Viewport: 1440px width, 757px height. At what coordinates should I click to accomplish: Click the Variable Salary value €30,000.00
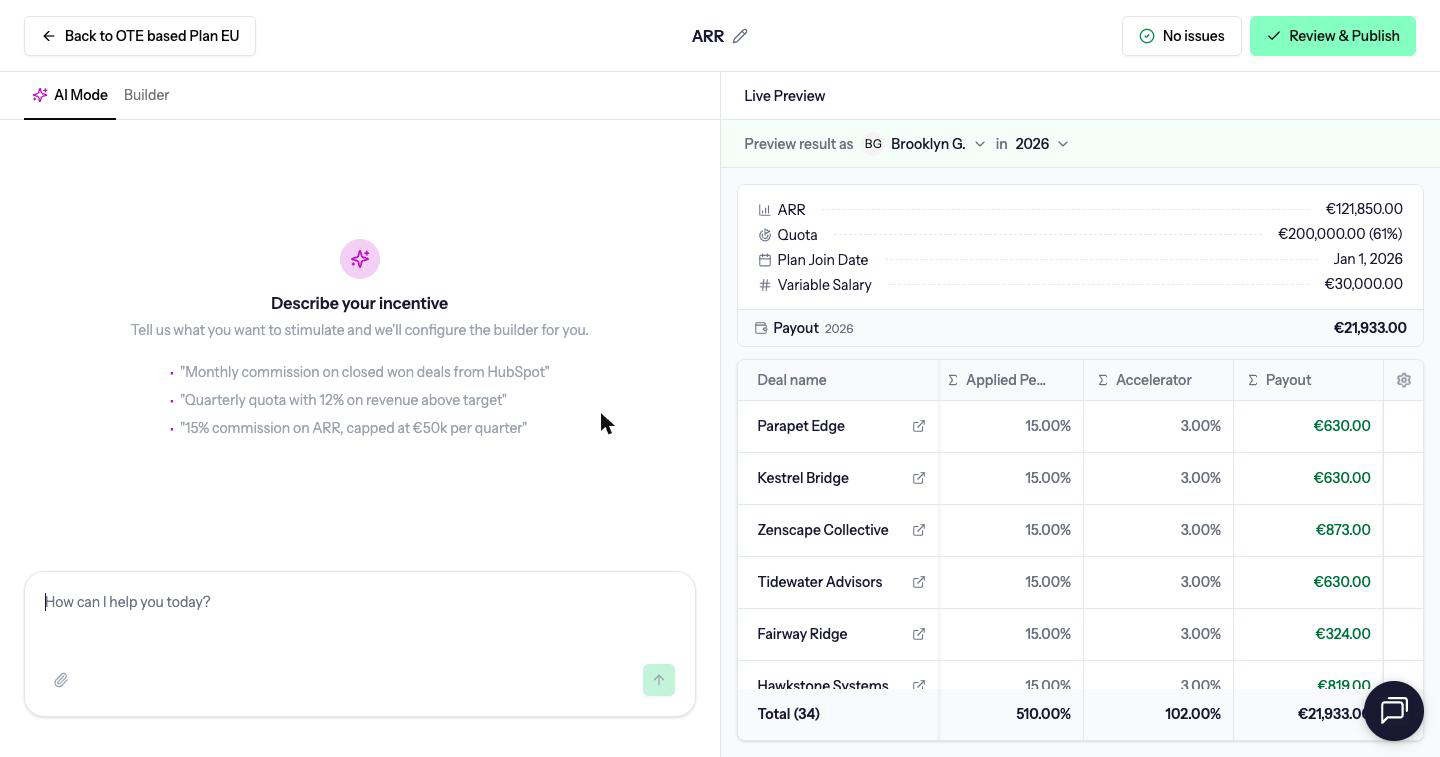coord(1364,284)
